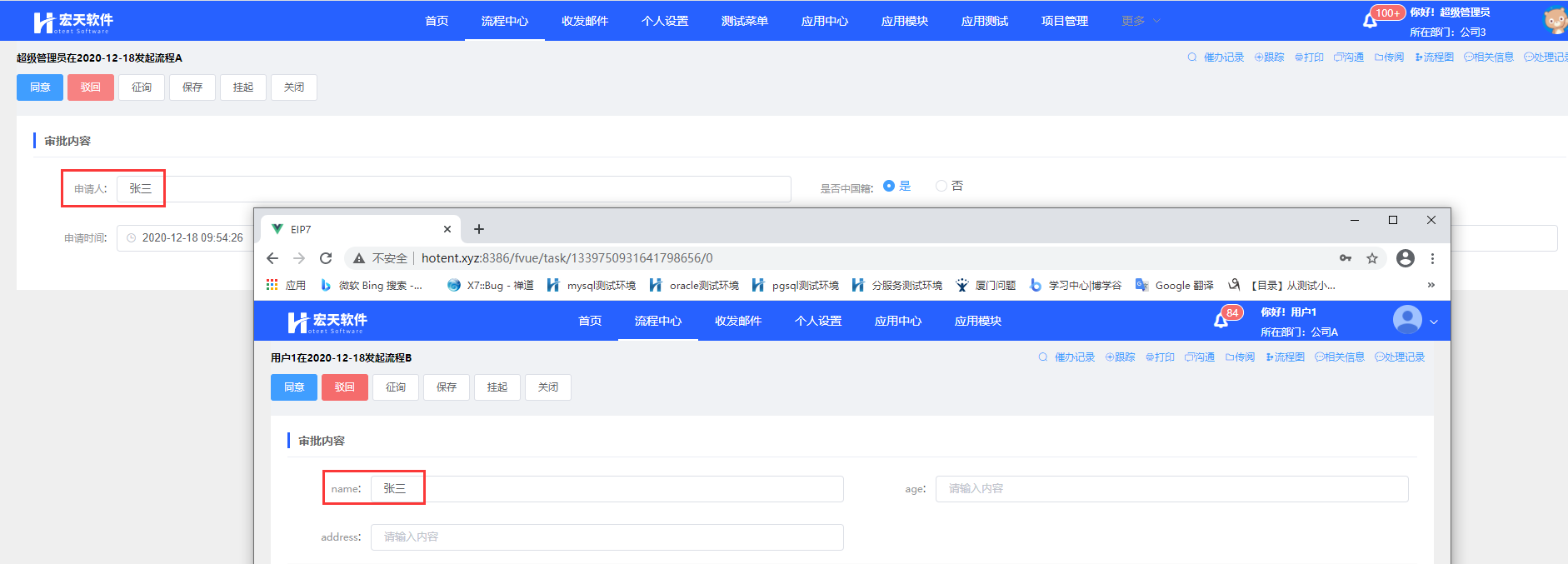
Task: Select 否 for 是否中国籍
Action: click(x=950, y=186)
